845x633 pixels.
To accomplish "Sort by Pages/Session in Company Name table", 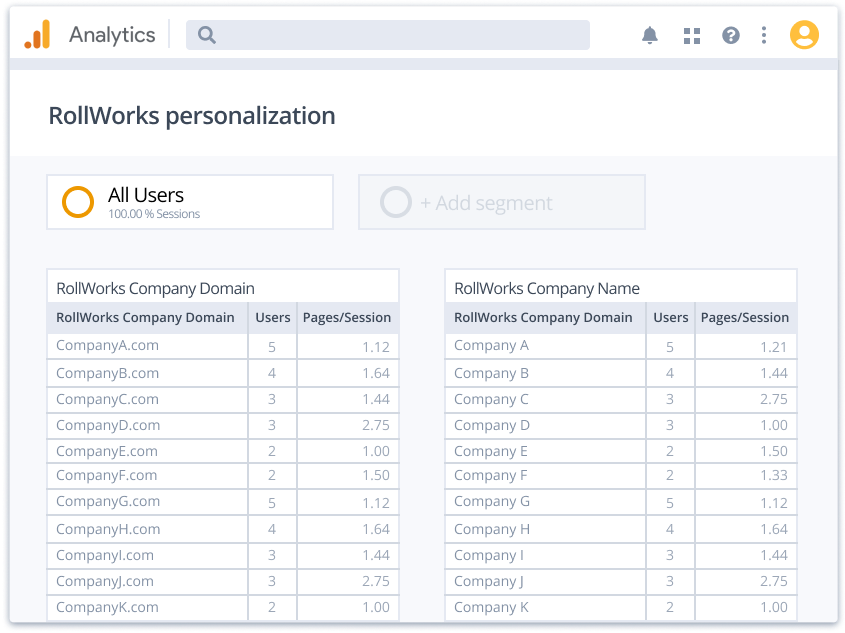I will coord(744,318).
